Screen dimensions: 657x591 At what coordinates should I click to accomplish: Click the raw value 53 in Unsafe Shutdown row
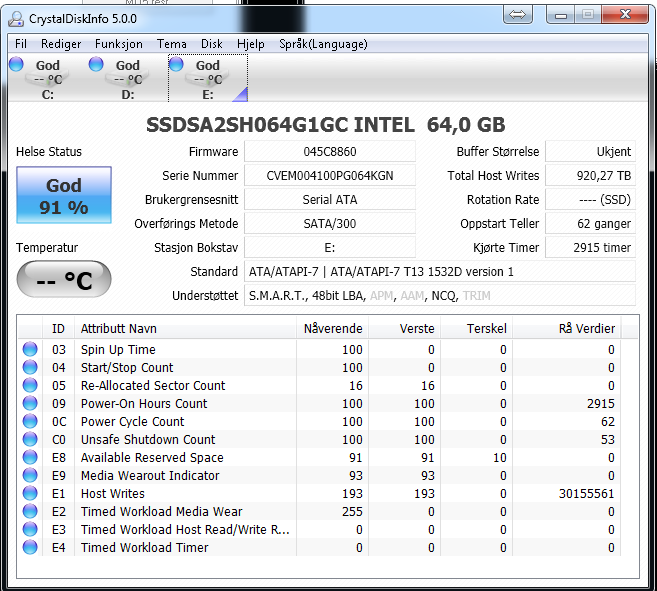click(x=608, y=439)
